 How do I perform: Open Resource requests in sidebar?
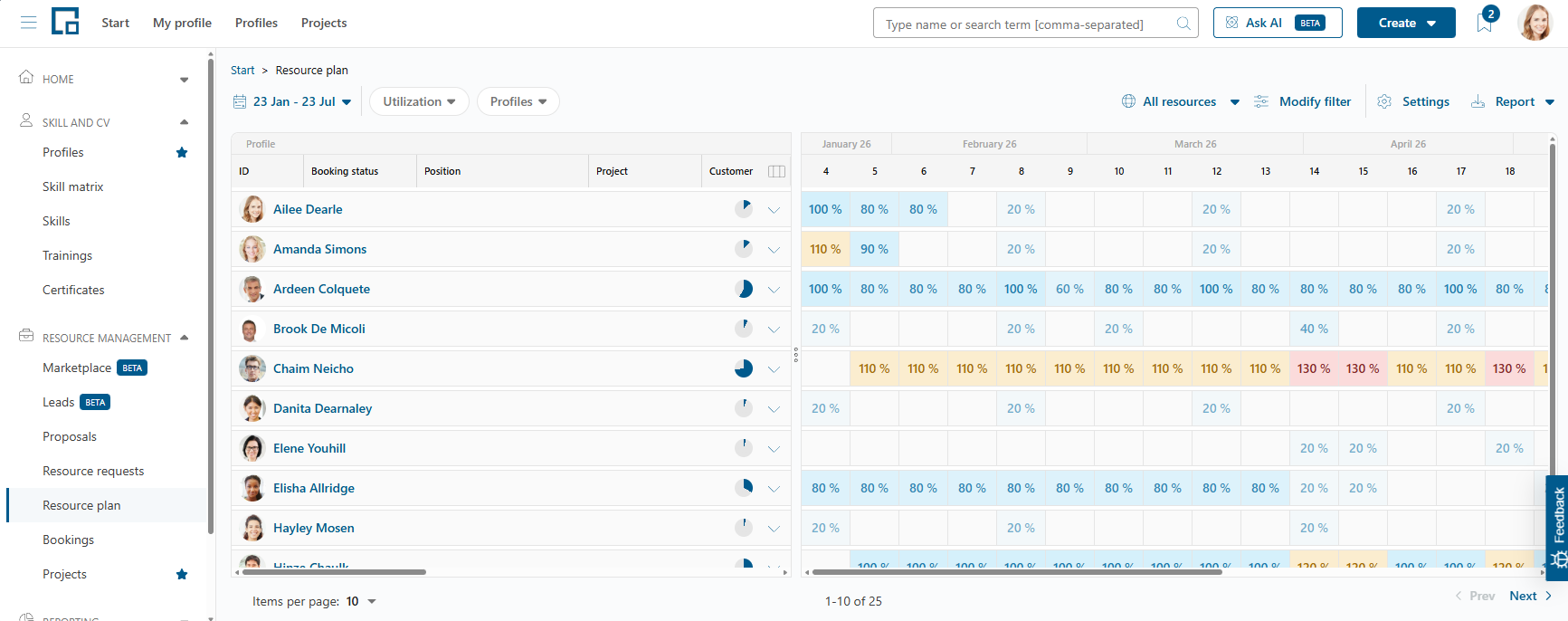[x=93, y=471]
